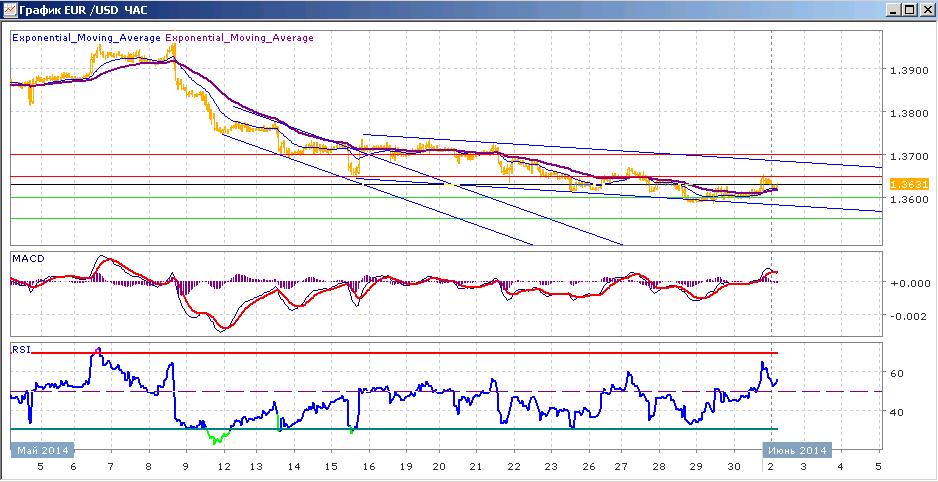Click date label 16 on time axis
This screenshot has height=482, width=938.
[368, 467]
